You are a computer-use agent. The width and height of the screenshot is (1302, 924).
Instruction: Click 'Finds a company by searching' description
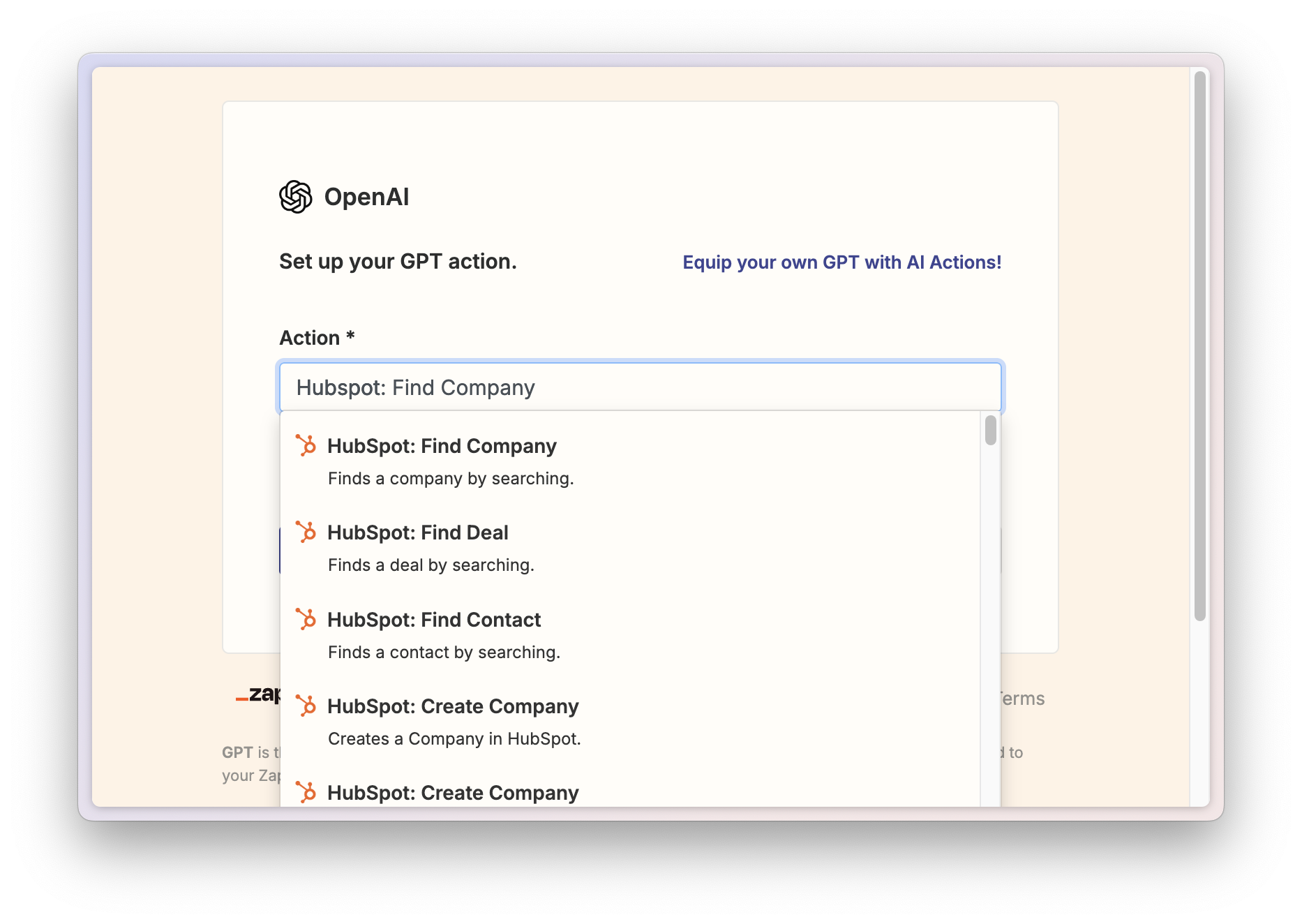coord(451,478)
